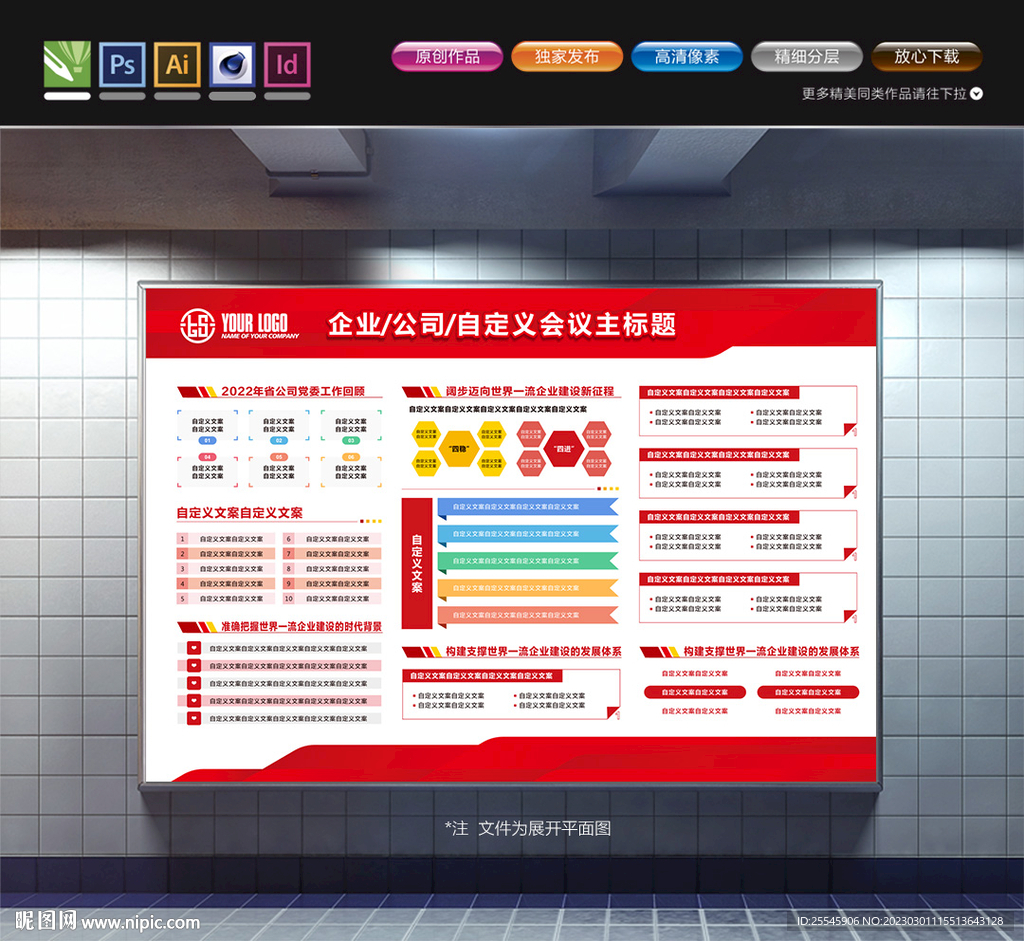This screenshot has width=1024, height=941.
Task: Click the 昵图网 logo in bottom corner
Action: point(46,921)
